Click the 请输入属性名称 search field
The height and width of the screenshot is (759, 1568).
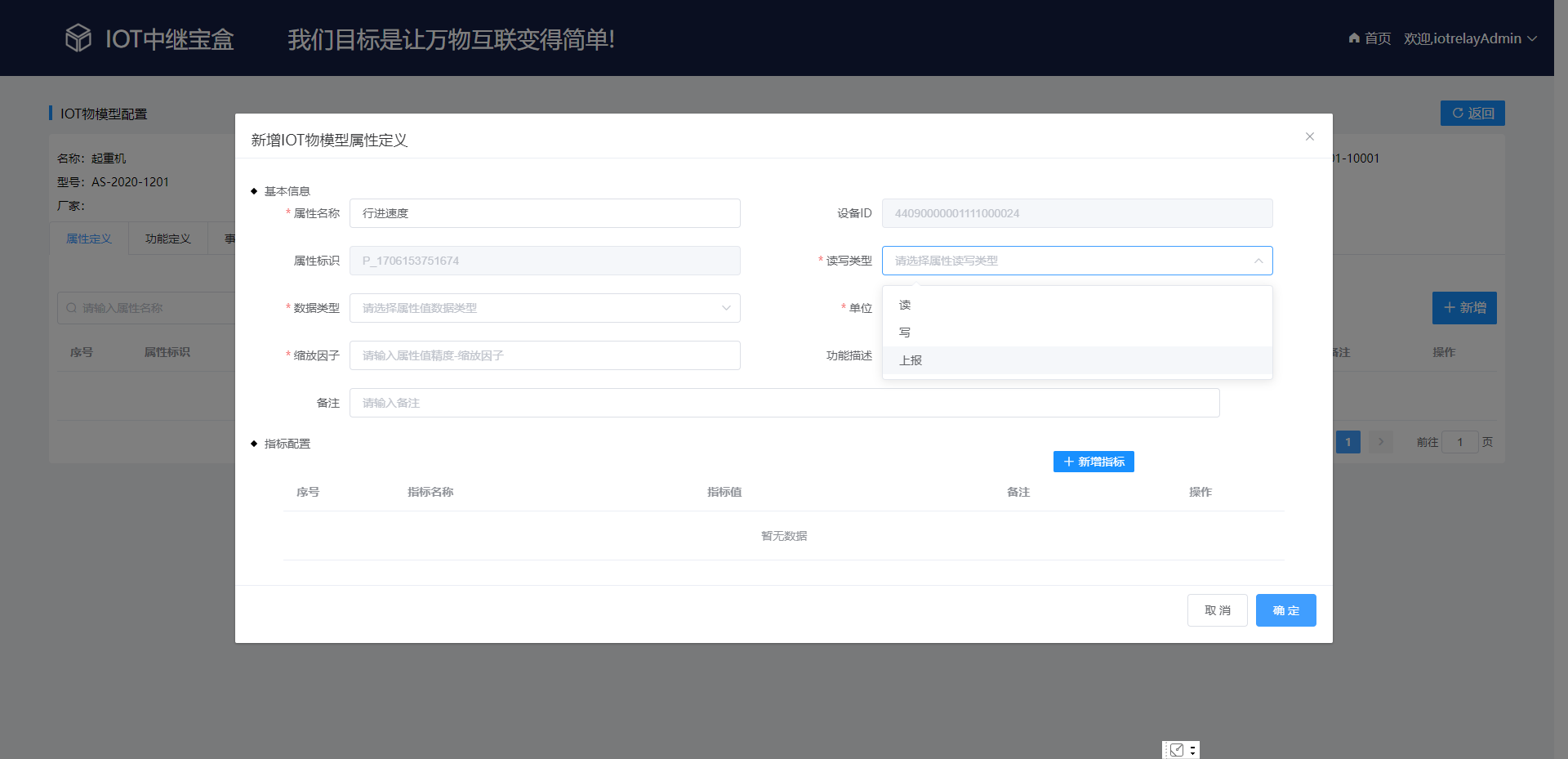pos(147,308)
